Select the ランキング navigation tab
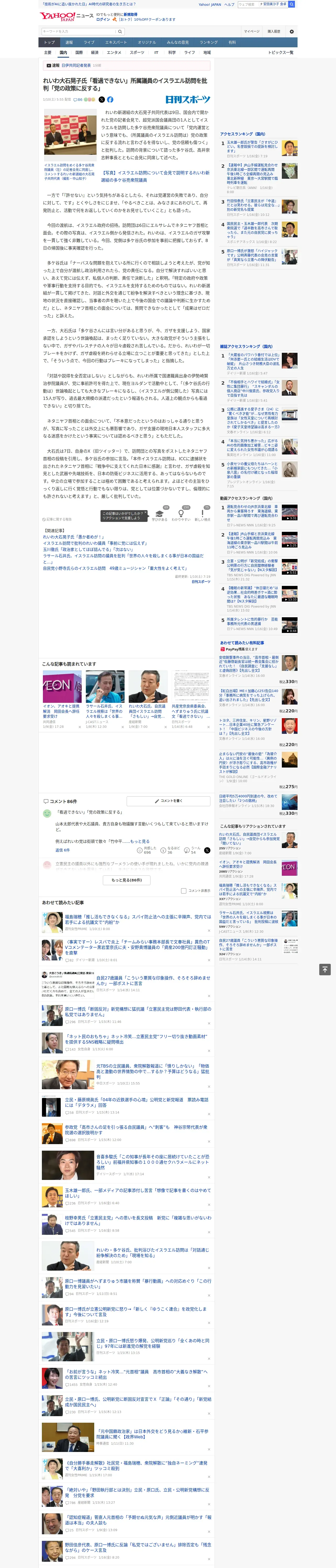 tap(209, 43)
